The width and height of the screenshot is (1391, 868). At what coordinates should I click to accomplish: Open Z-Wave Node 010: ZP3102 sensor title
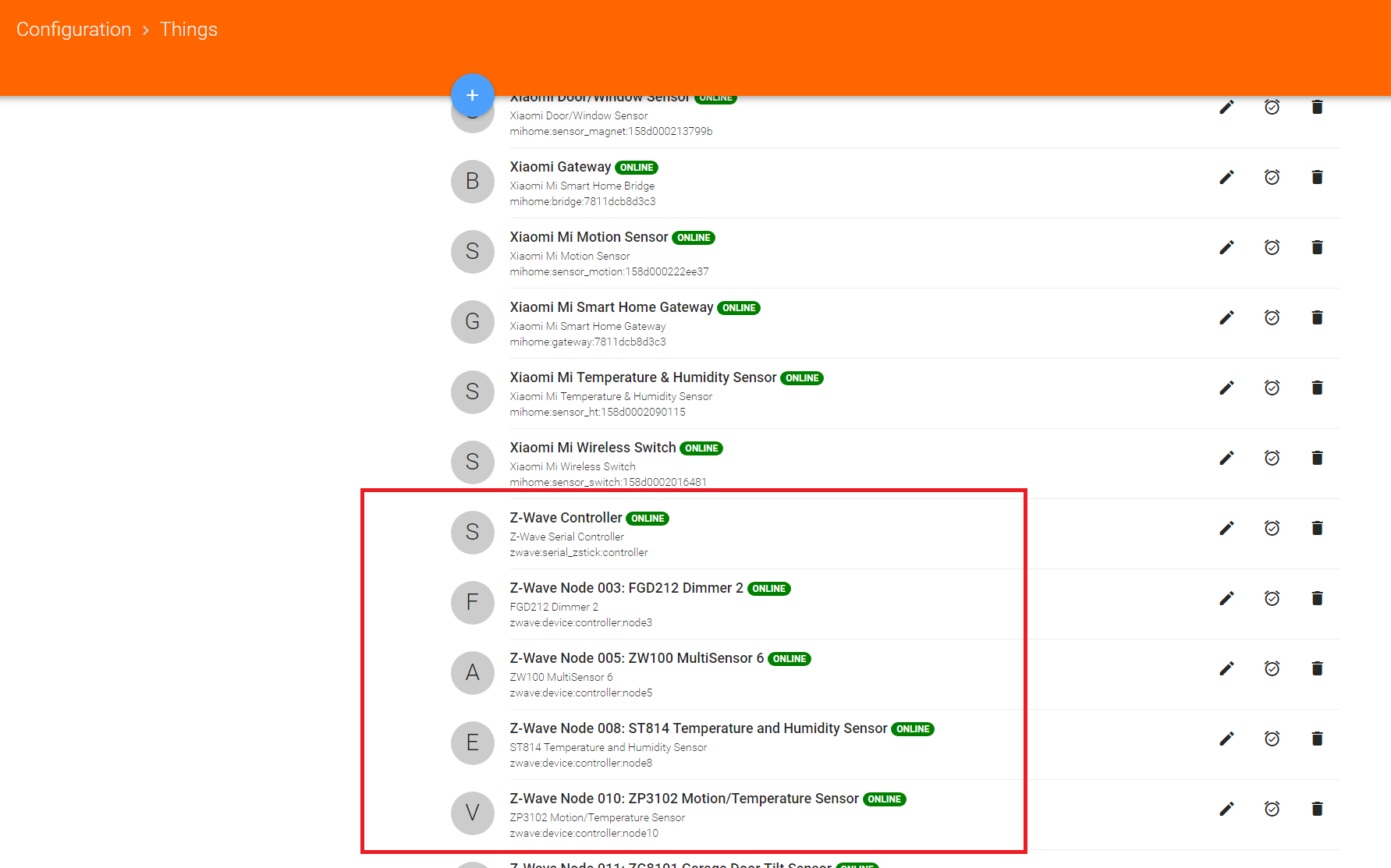click(x=684, y=799)
